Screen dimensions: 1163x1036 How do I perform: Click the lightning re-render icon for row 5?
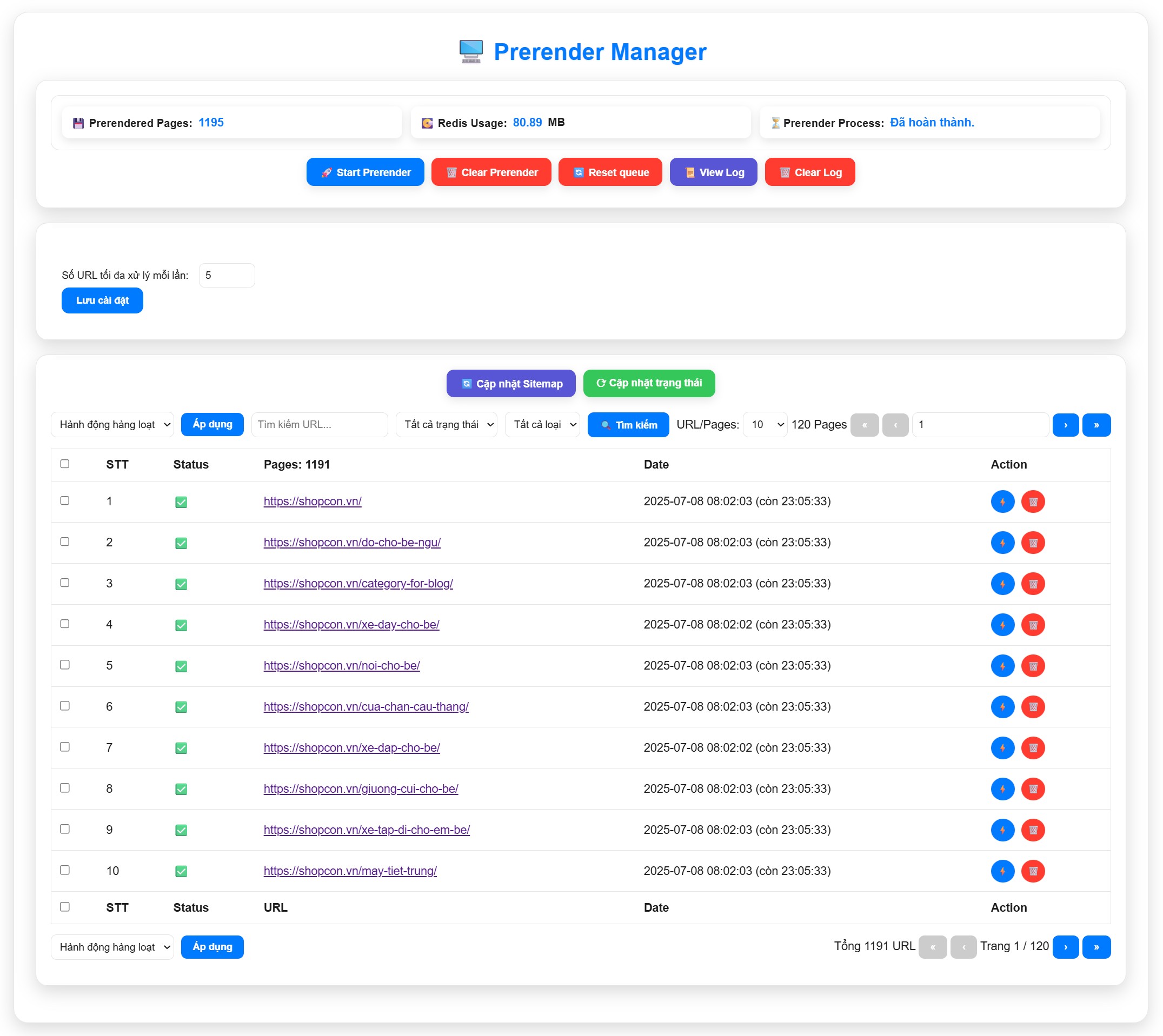1002,665
